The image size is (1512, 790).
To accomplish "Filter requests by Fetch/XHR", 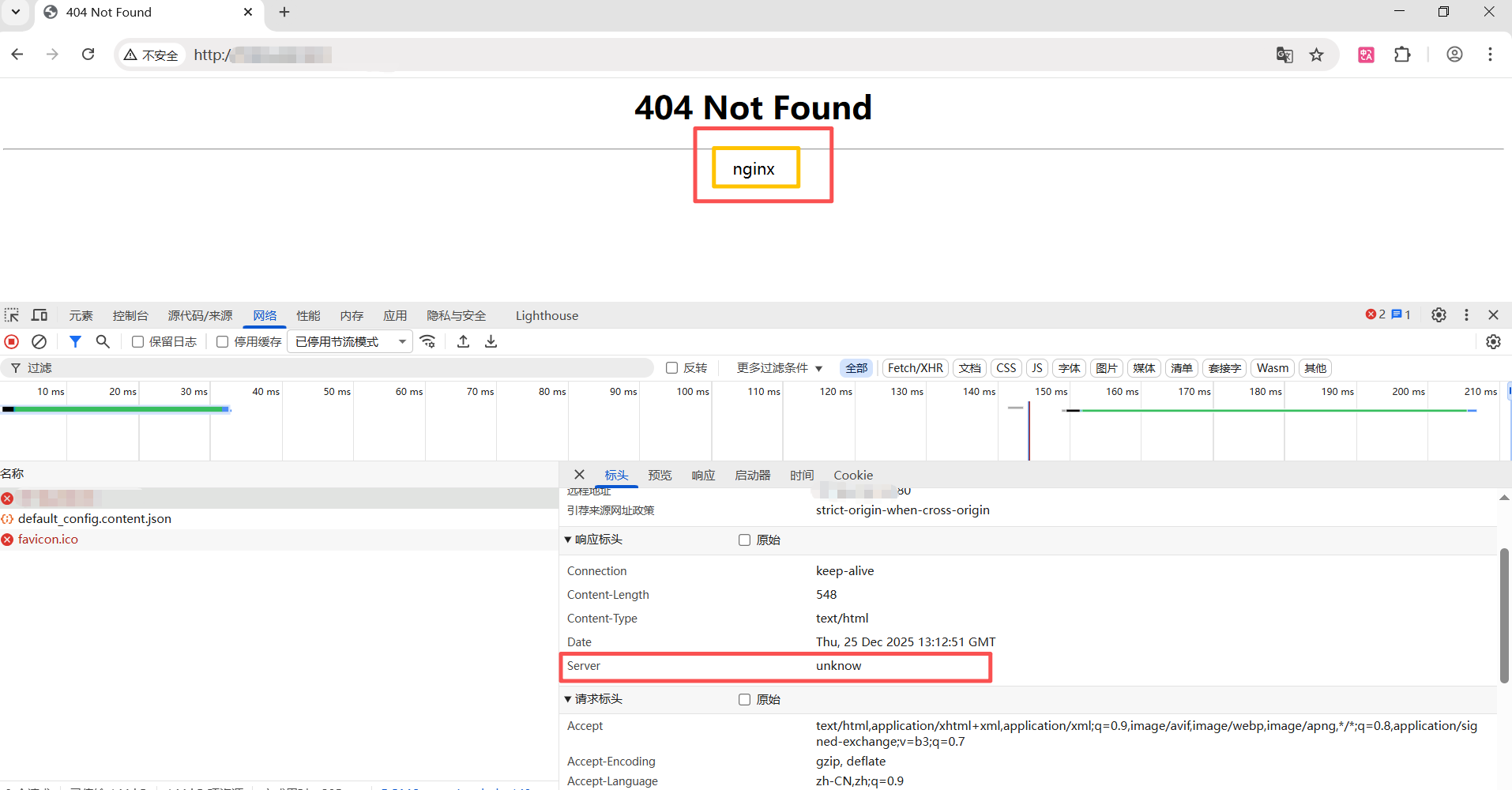I will pyautogui.click(x=915, y=368).
